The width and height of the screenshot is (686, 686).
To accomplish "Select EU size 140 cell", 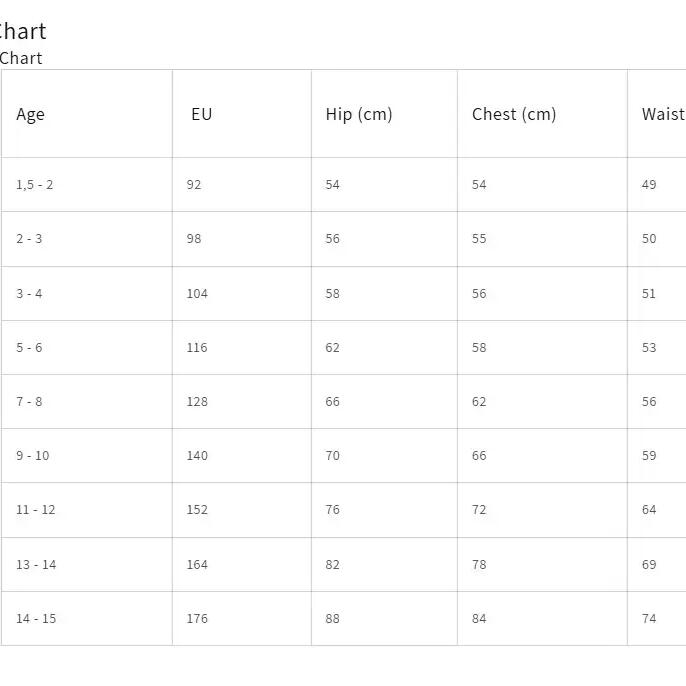I will click(242, 456).
